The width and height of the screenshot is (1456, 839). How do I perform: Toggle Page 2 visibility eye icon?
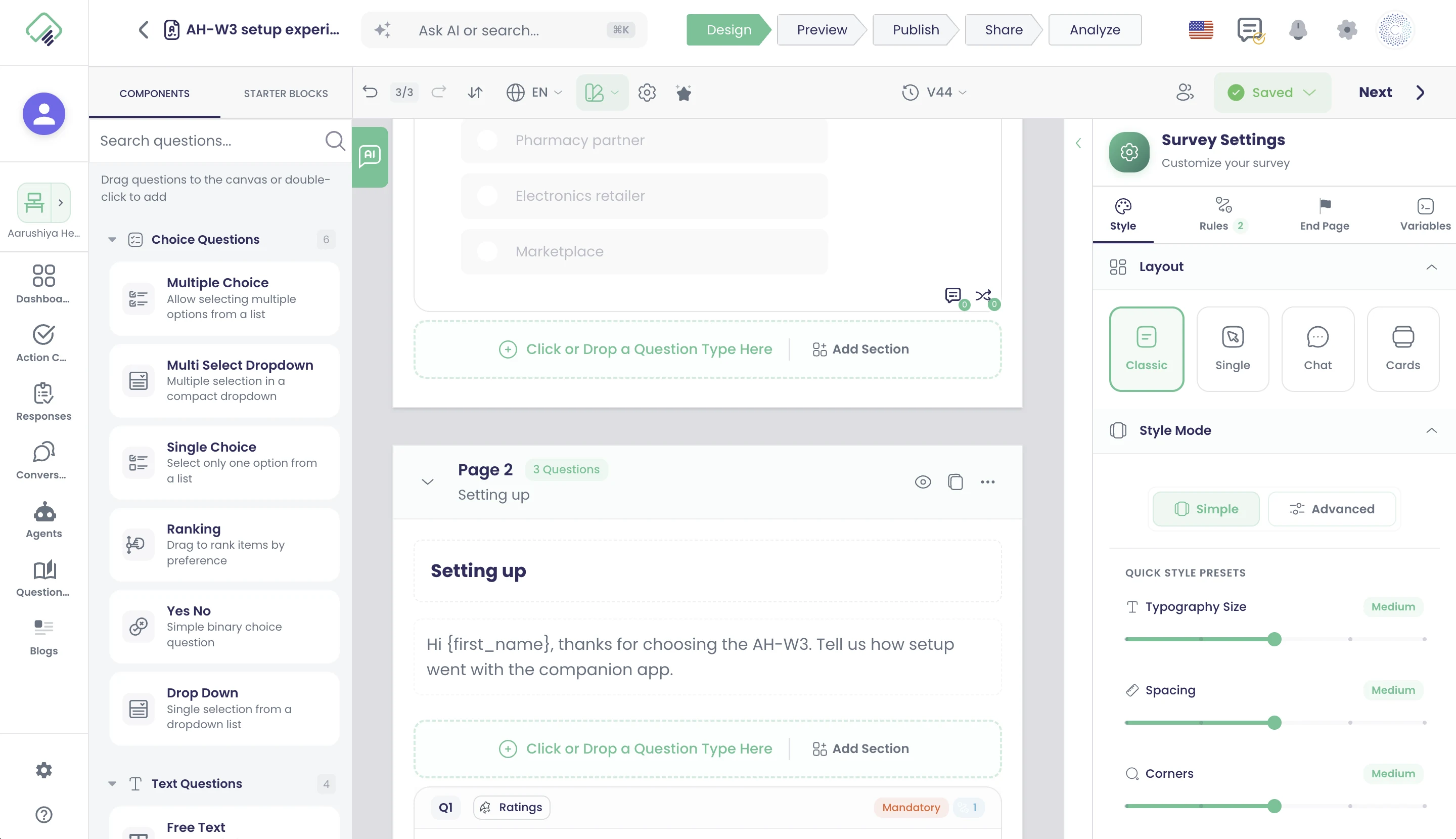click(x=923, y=482)
